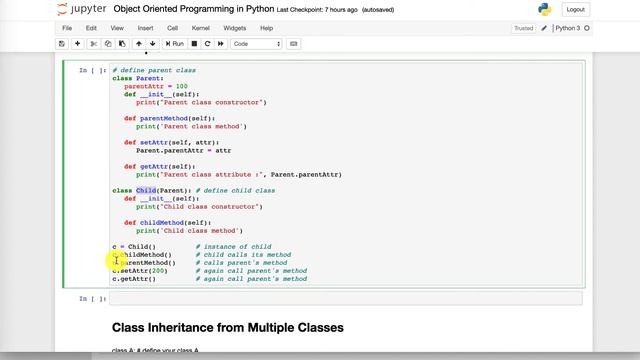The image size is (640, 360).
Task: Open the Widgets menu
Action: [235, 28]
